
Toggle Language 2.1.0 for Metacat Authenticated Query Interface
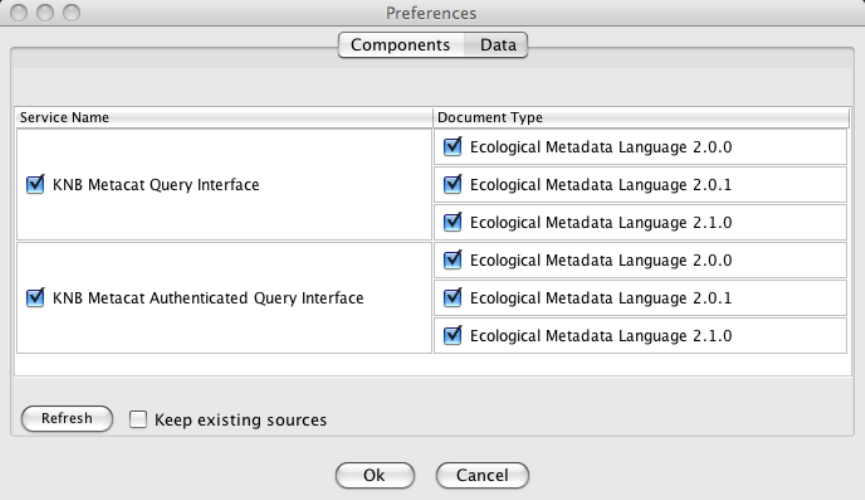(453, 335)
